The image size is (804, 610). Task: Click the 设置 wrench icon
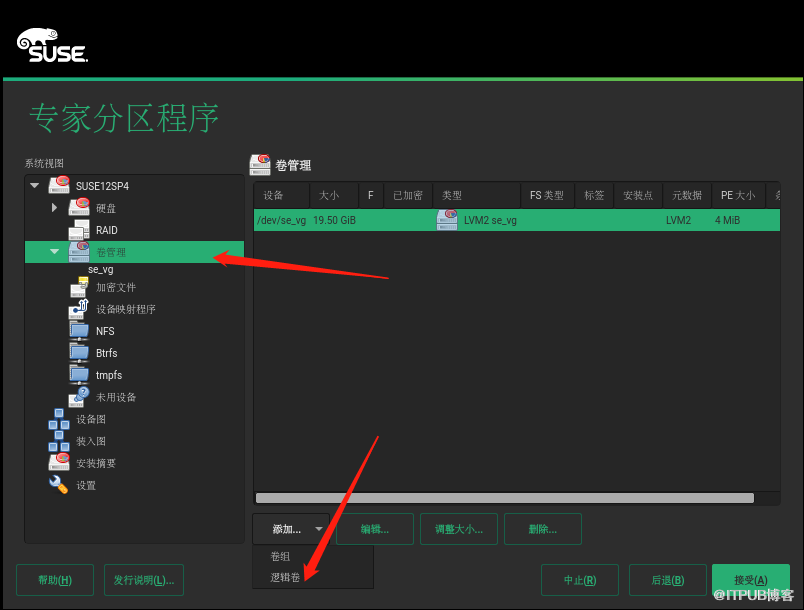point(58,484)
